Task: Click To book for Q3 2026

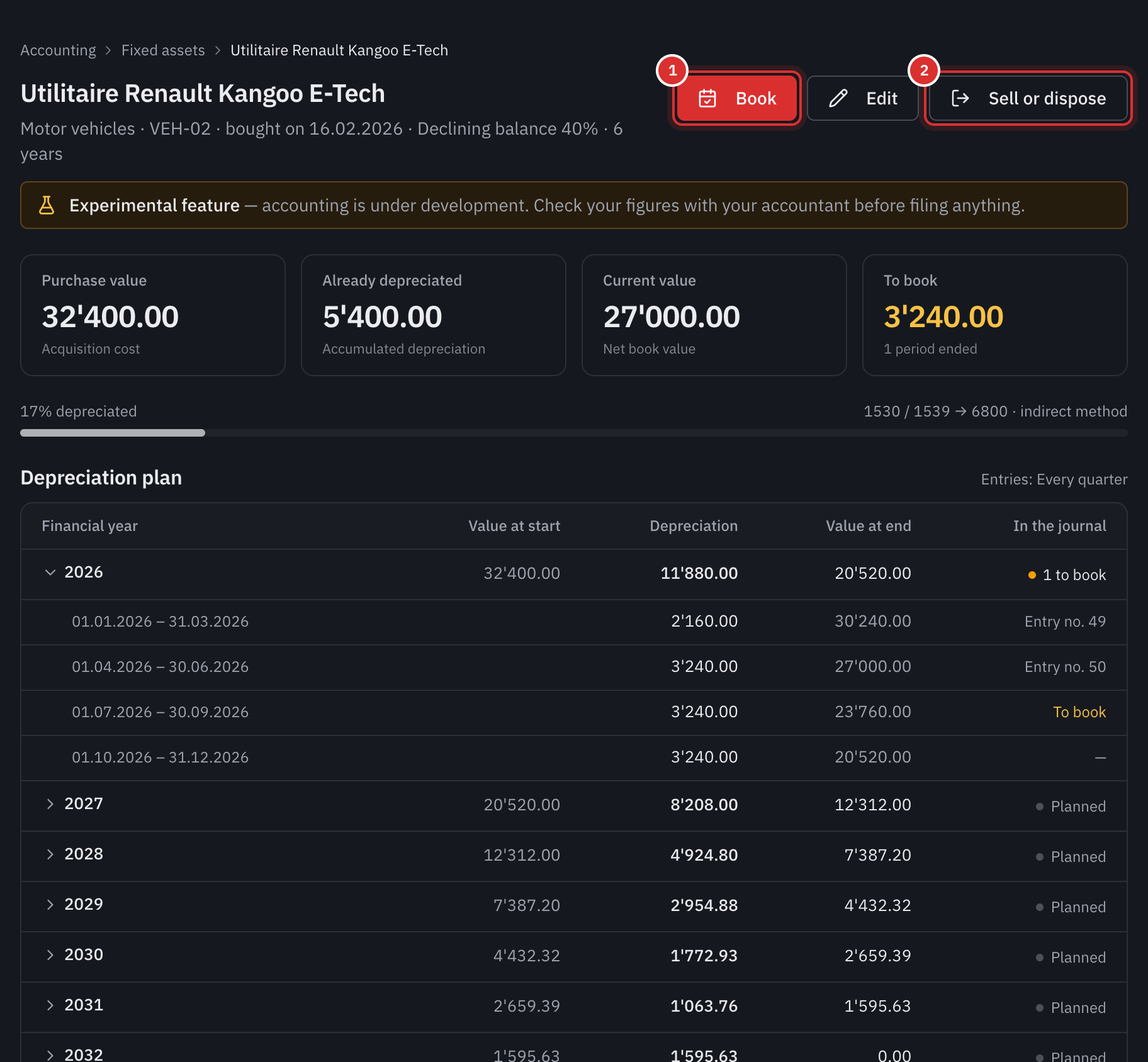Action: point(1079,712)
